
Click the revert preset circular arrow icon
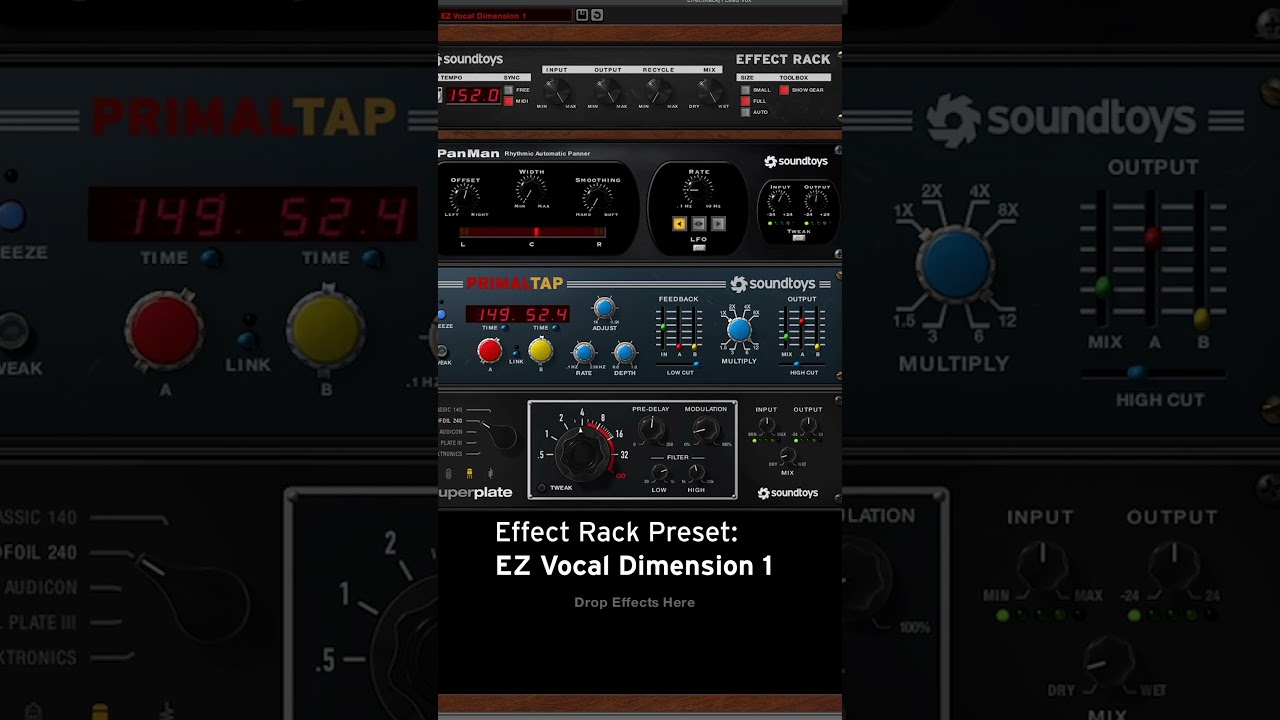pyautogui.click(x=597, y=15)
